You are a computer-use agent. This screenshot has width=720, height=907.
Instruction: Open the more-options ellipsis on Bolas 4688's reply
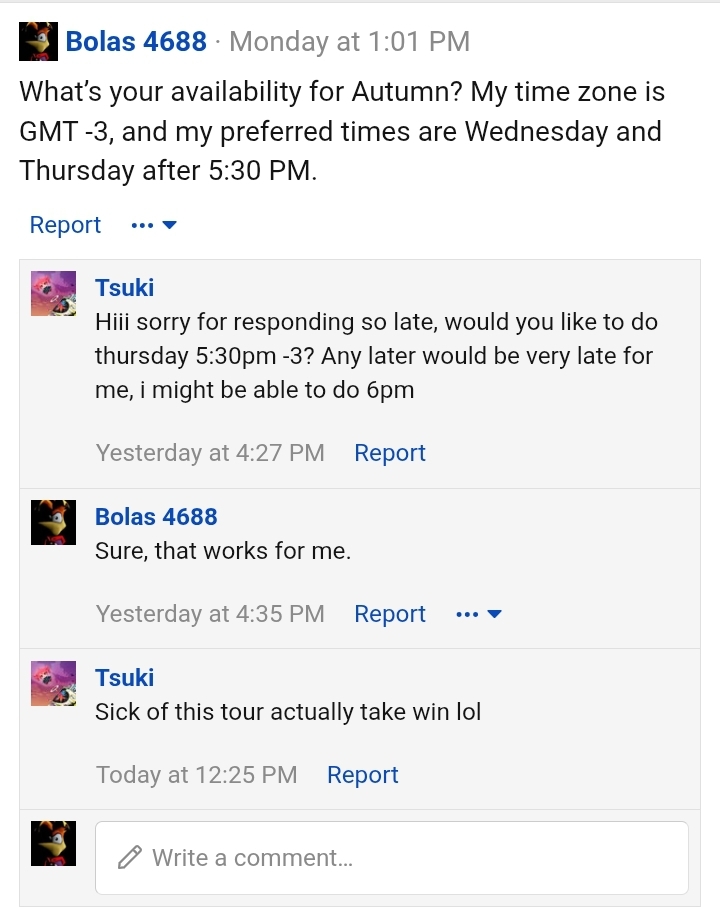(x=468, y=613)
